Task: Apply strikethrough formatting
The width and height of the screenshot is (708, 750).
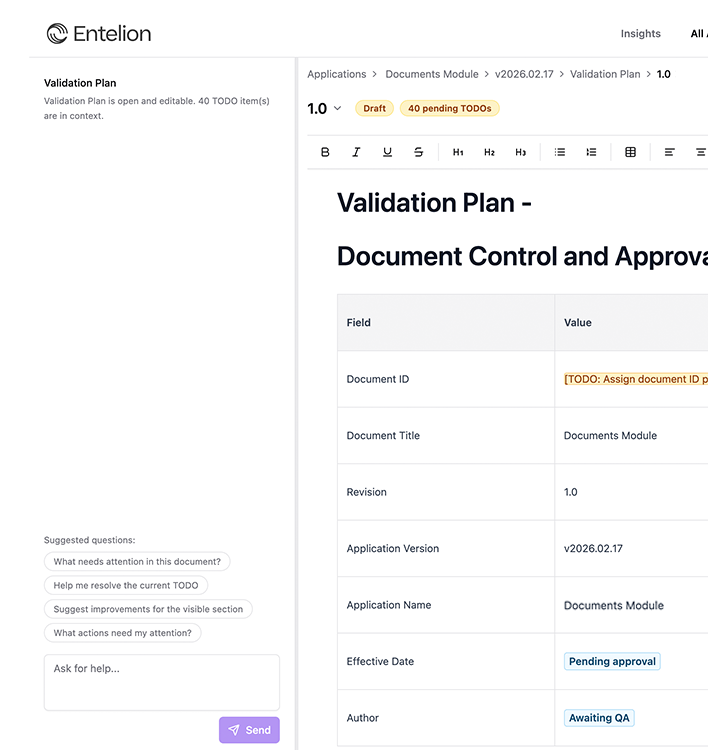Action: [419, 152]
